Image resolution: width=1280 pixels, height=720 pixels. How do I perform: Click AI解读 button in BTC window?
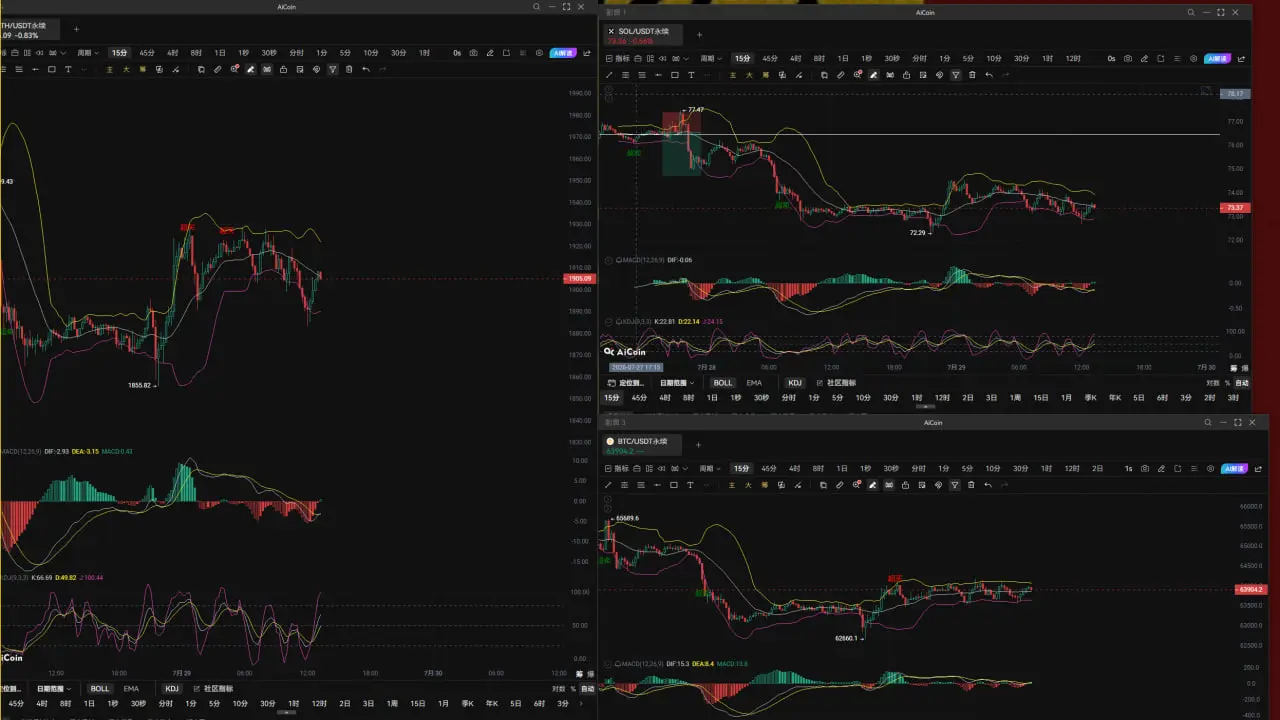[x=1232, y=468]
